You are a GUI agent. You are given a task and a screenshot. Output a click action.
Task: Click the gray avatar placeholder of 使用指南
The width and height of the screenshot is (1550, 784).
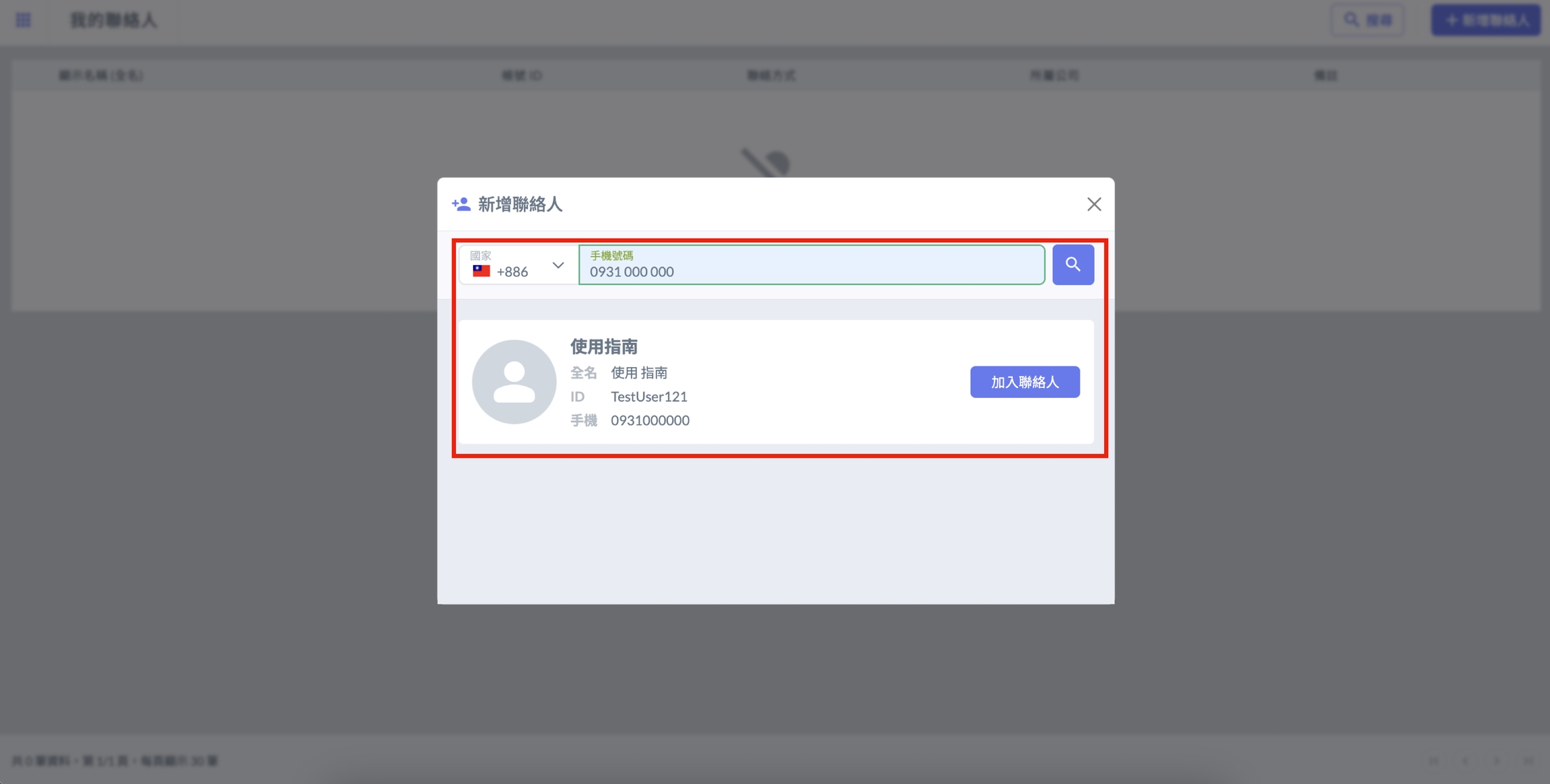(x=514, y=382)
